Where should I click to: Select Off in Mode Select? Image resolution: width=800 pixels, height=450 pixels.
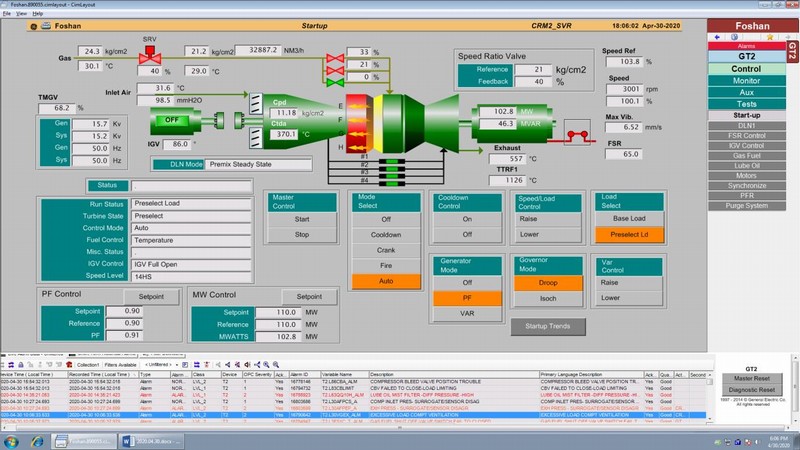pos(386,219)
